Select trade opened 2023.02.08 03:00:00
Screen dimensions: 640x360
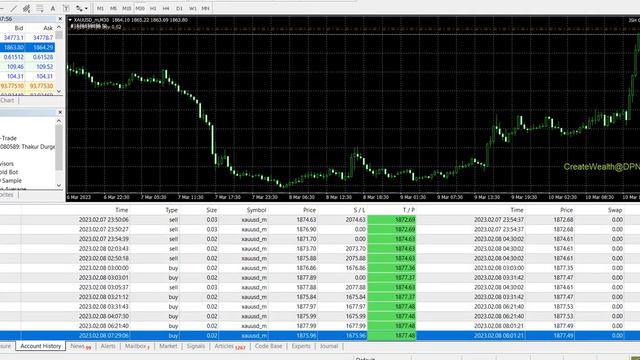point(320,268)
